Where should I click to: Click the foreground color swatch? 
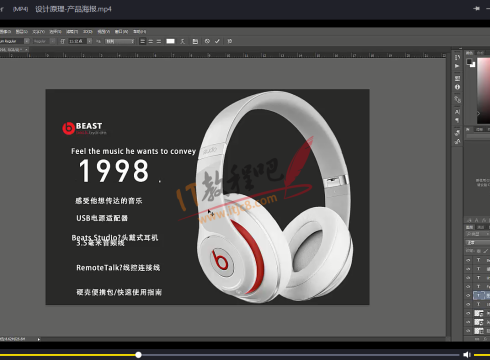pyautogui.click(x=469, y=61)
